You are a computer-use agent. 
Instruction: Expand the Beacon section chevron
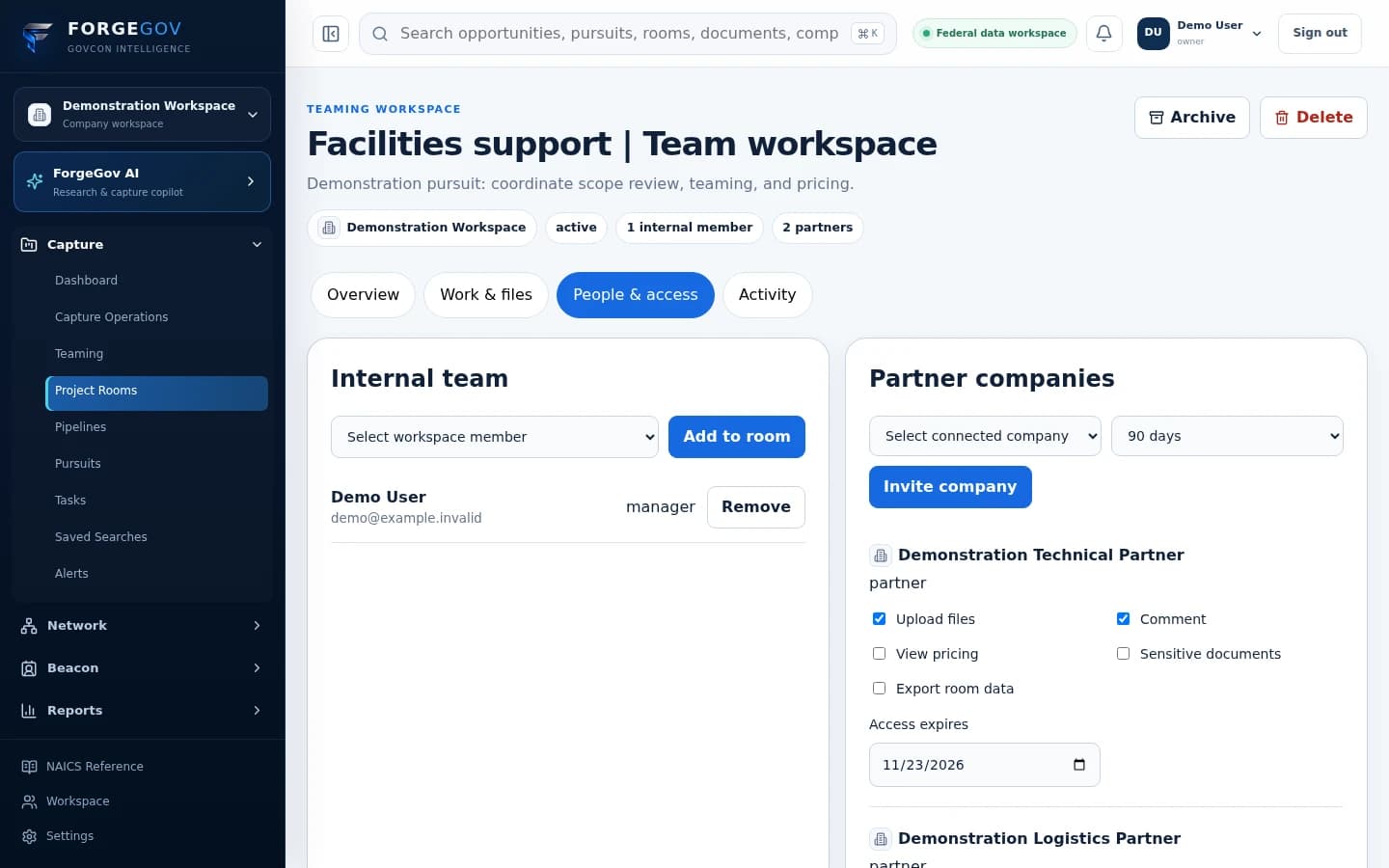(x=257, y=668)
